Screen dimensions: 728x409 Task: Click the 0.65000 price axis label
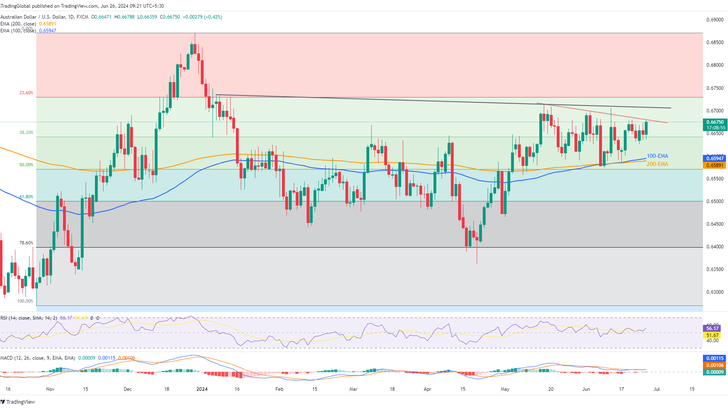715,201
